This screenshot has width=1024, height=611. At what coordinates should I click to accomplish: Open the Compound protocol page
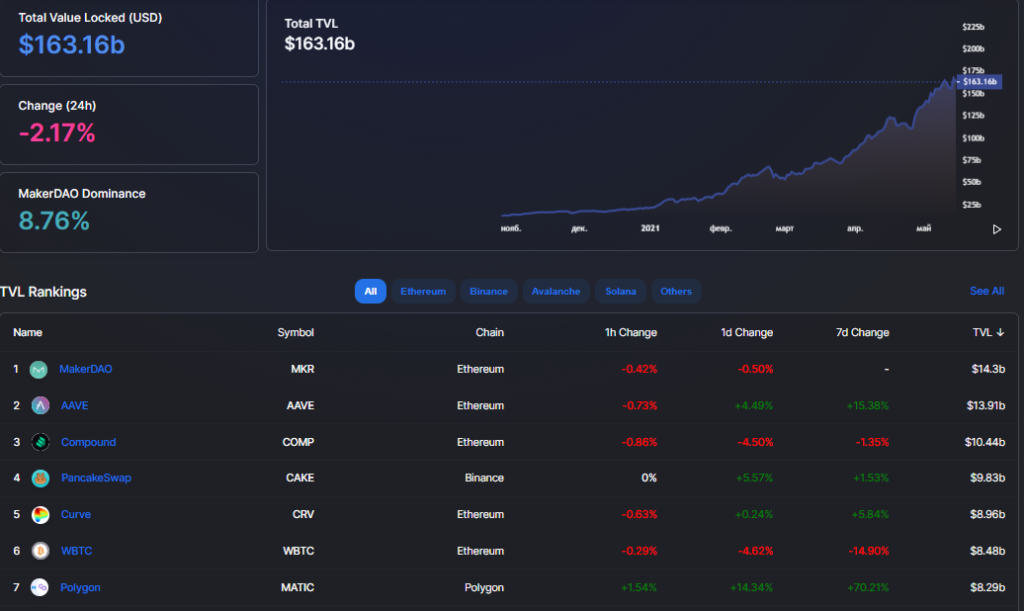pyautogui.click(x=88, y=443)
